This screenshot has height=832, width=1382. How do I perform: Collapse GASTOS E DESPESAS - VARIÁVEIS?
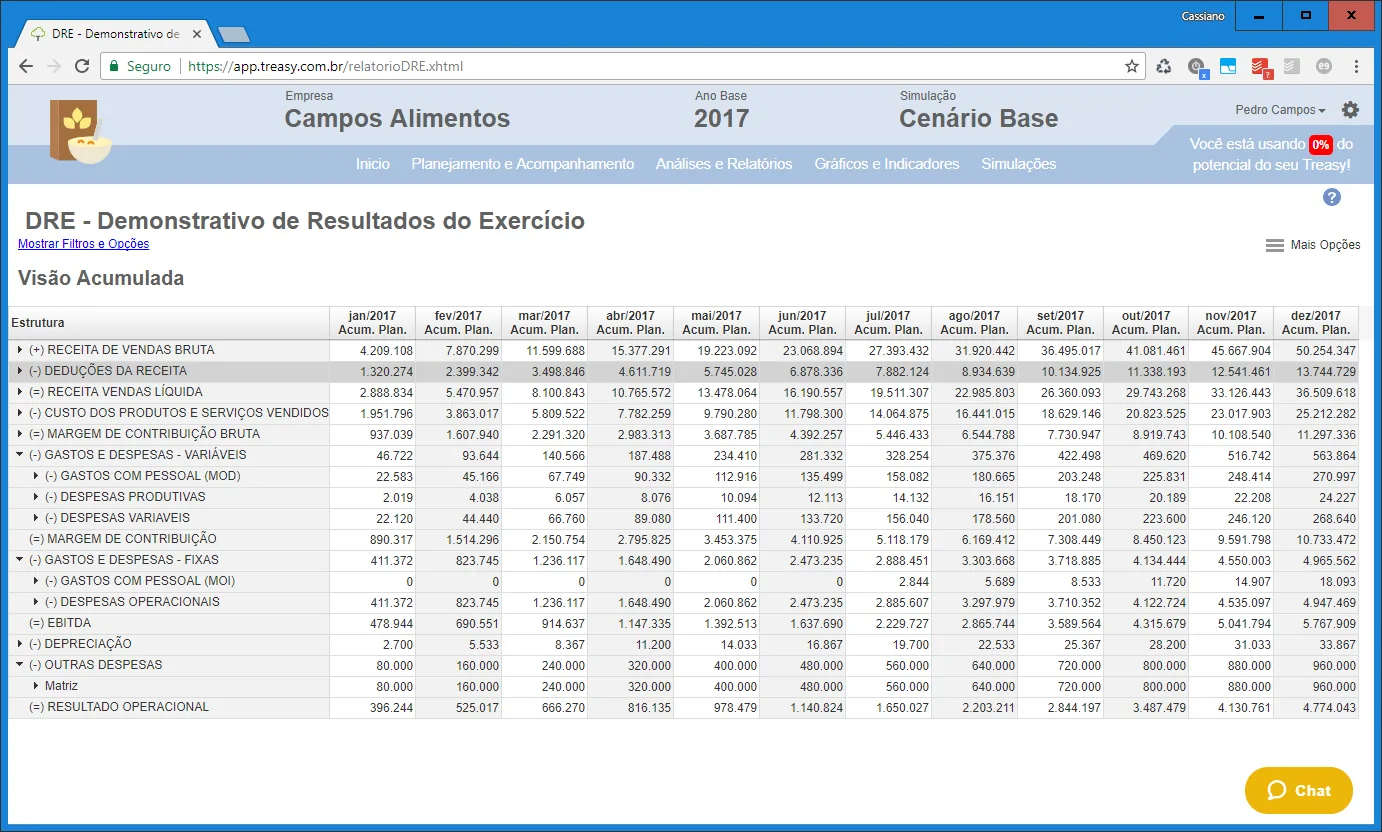20,455
